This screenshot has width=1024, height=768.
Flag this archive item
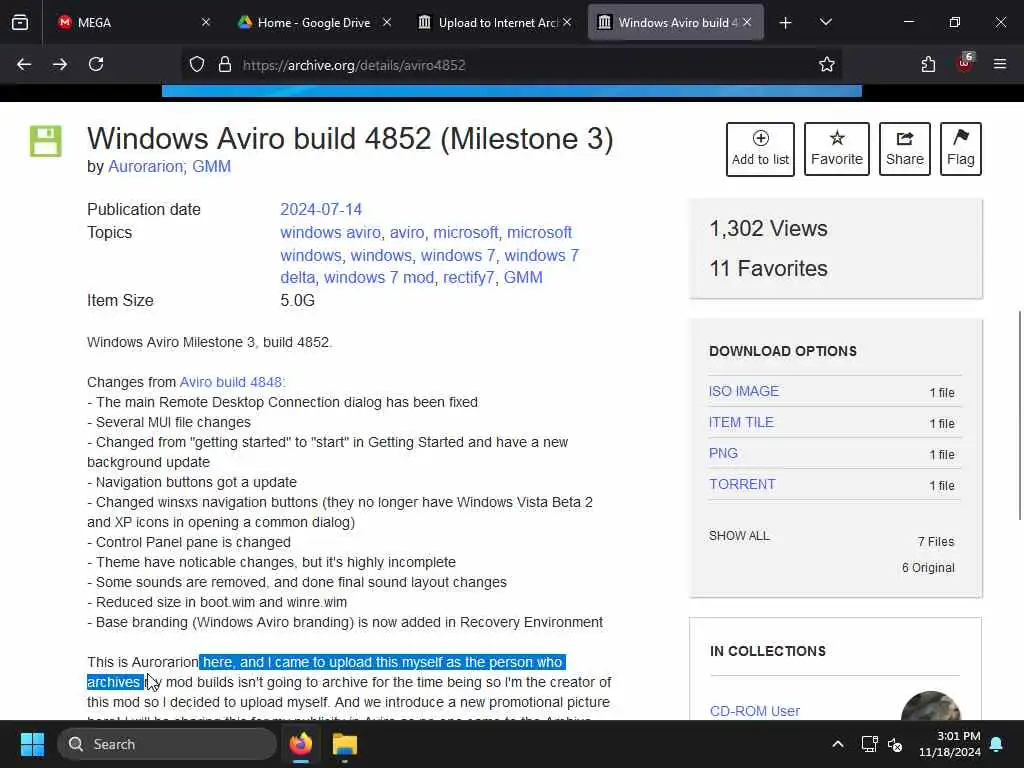pyautogui.click(x=961, y=149)
